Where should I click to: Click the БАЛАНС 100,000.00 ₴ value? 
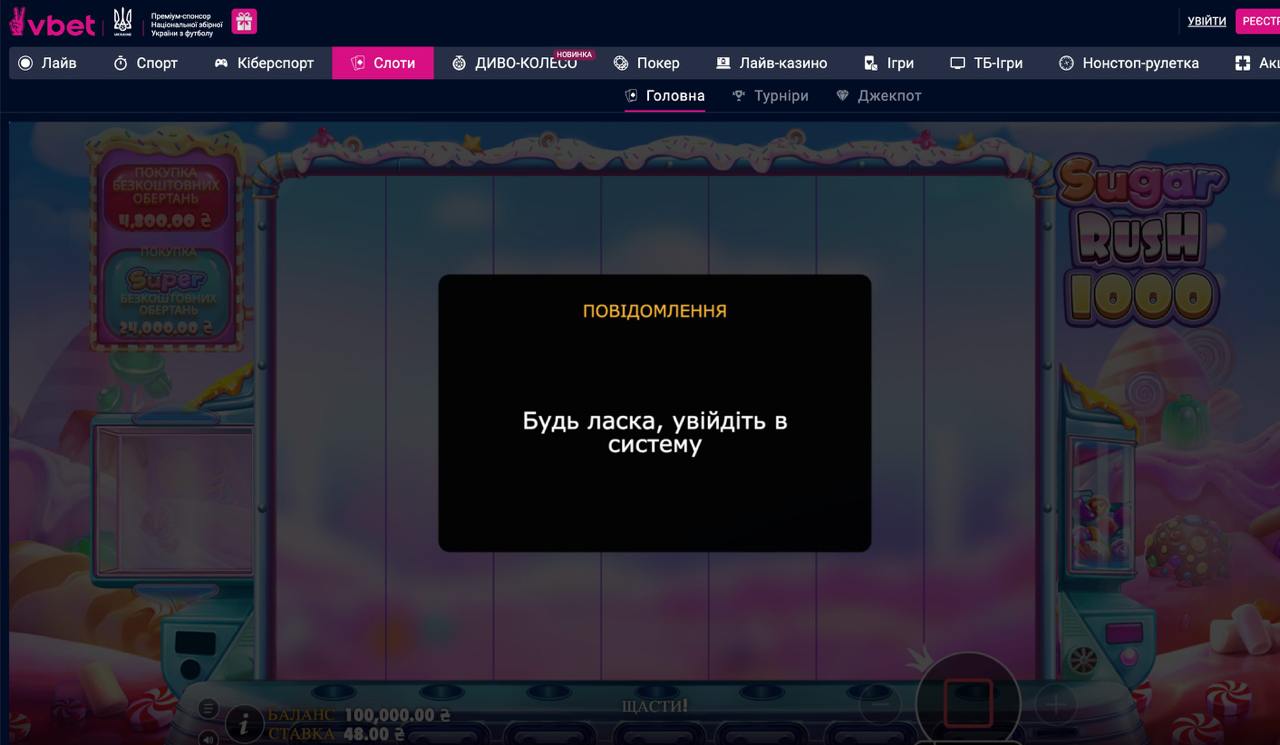coord(397,716)
